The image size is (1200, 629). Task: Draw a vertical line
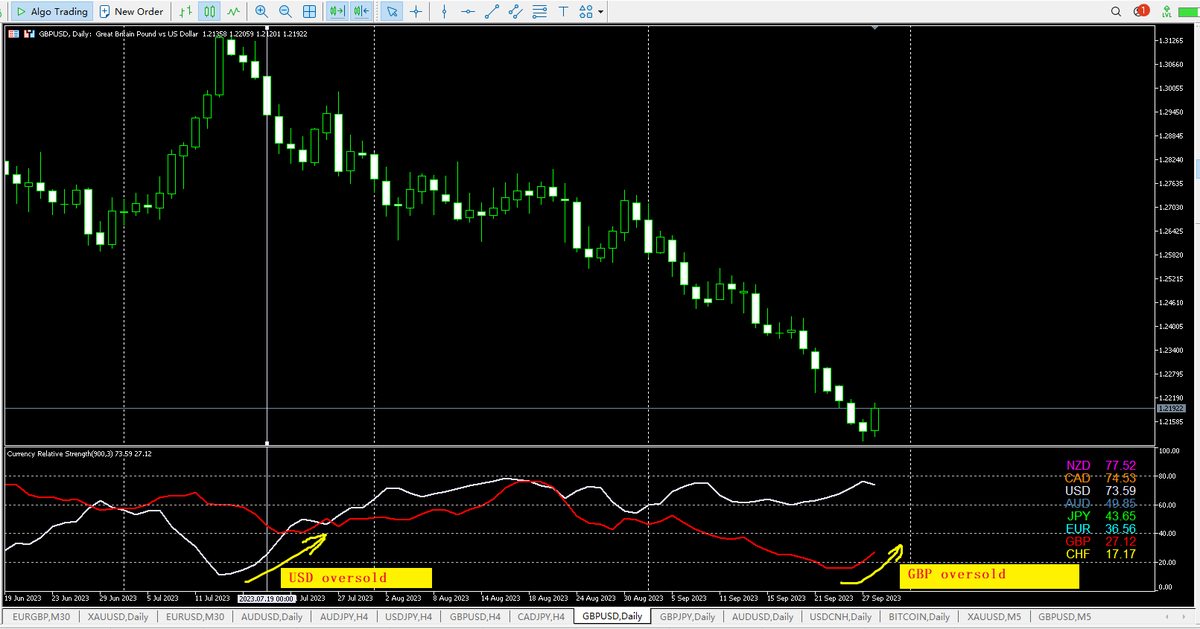444,12
